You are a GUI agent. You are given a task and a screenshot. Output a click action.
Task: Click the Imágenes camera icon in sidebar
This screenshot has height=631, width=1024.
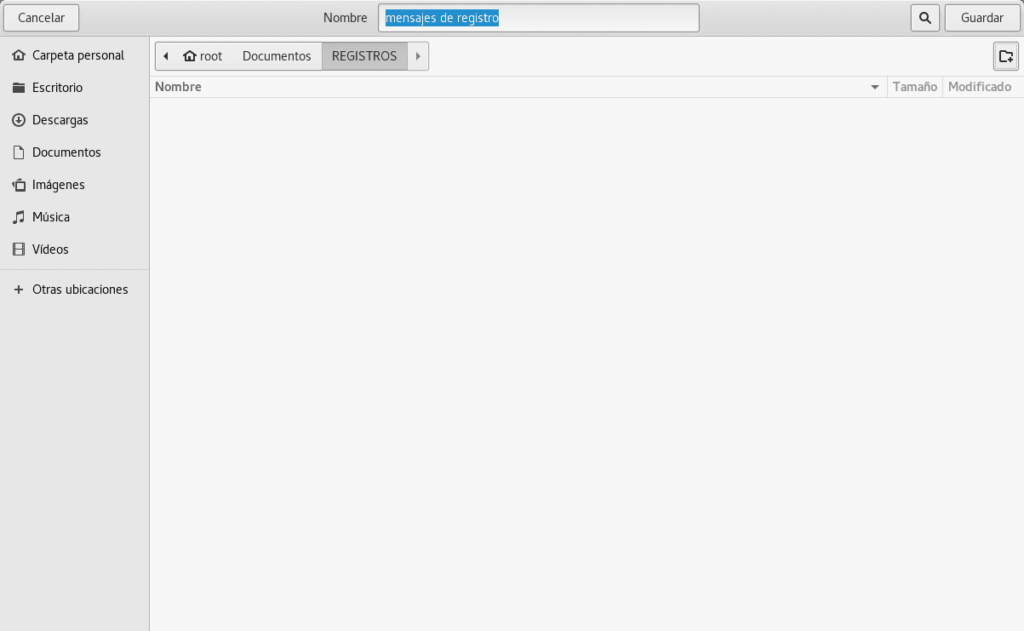pos(18,185)
